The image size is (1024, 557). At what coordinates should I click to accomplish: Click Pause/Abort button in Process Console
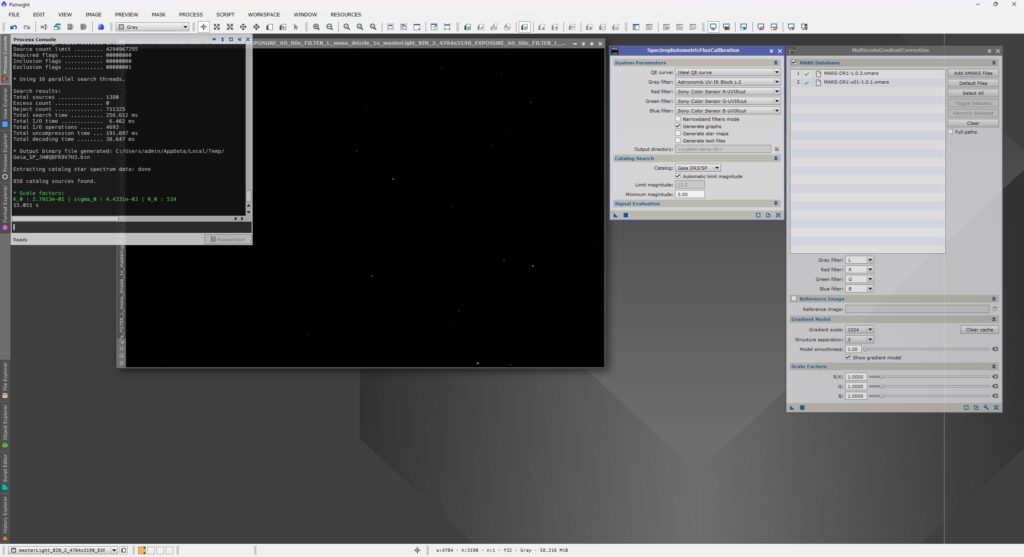[227, 240]
